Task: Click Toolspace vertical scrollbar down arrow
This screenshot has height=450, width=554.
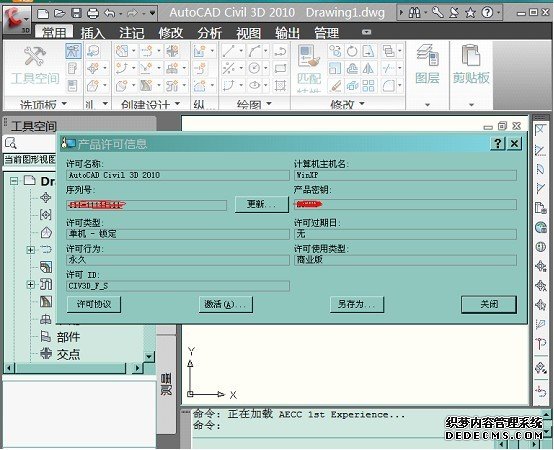Action: pos(149,357)
